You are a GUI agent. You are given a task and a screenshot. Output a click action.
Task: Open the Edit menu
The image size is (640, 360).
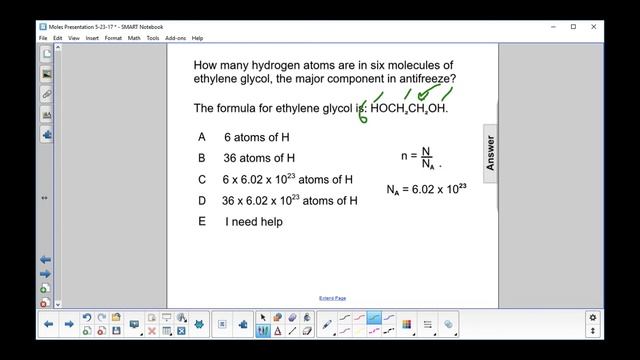point(58,38)
